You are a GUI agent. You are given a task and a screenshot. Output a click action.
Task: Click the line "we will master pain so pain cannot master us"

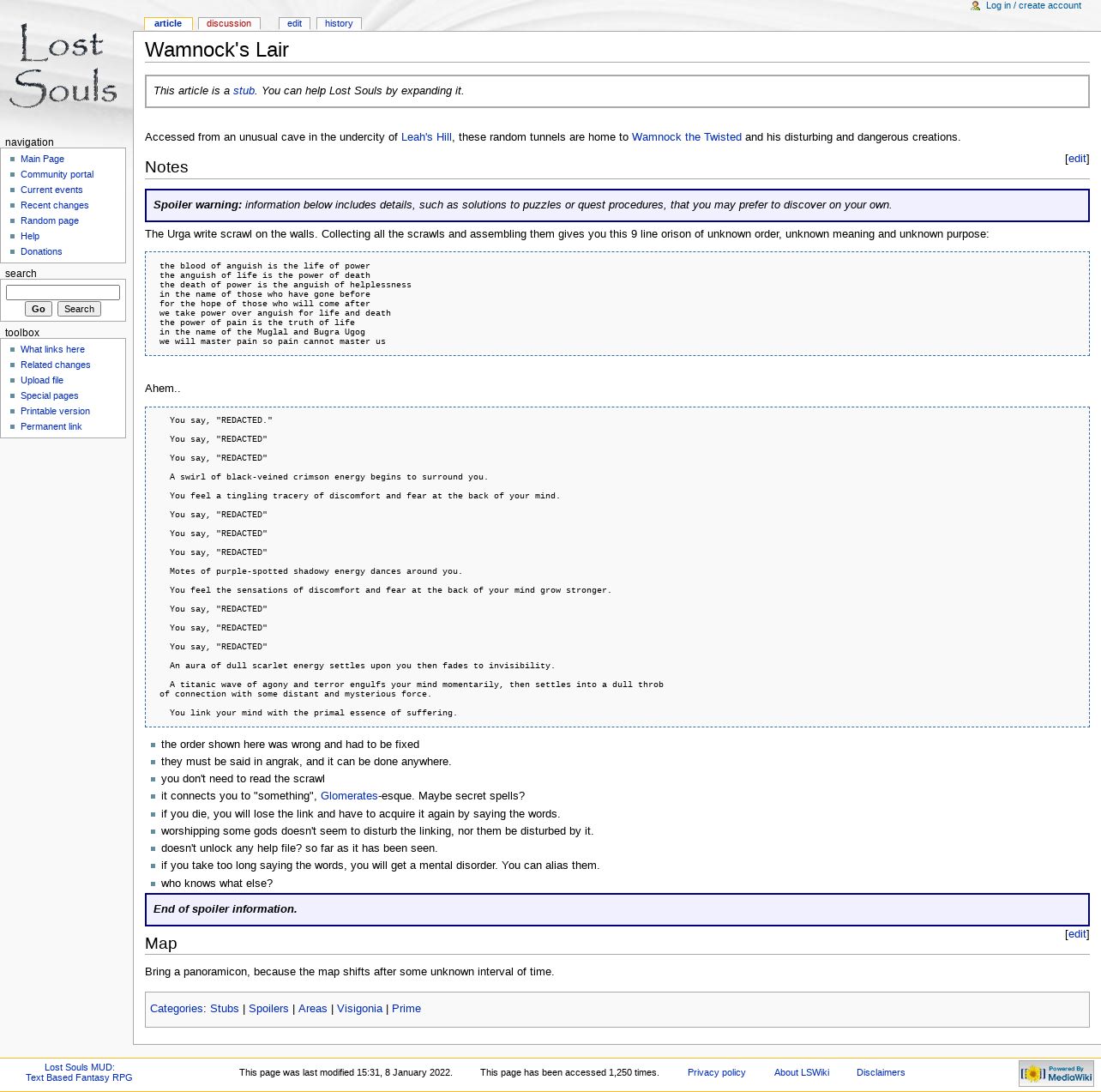click(x=273, y=341)
